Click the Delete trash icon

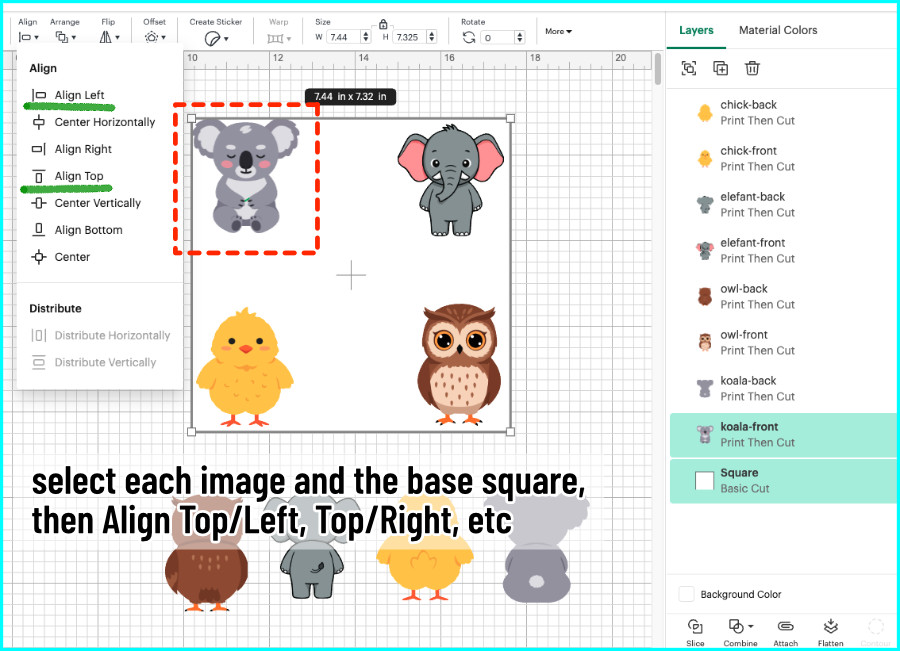pos(752,68)
